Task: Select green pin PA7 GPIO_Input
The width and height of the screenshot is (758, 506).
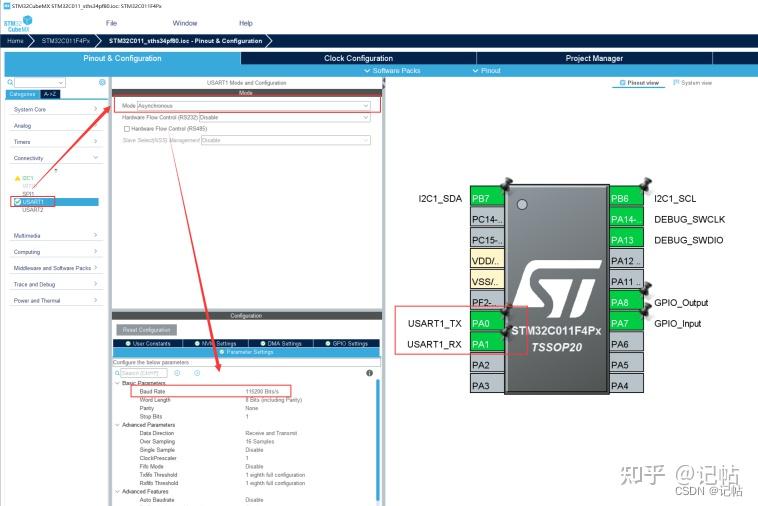Action: (x=627, y=323)
